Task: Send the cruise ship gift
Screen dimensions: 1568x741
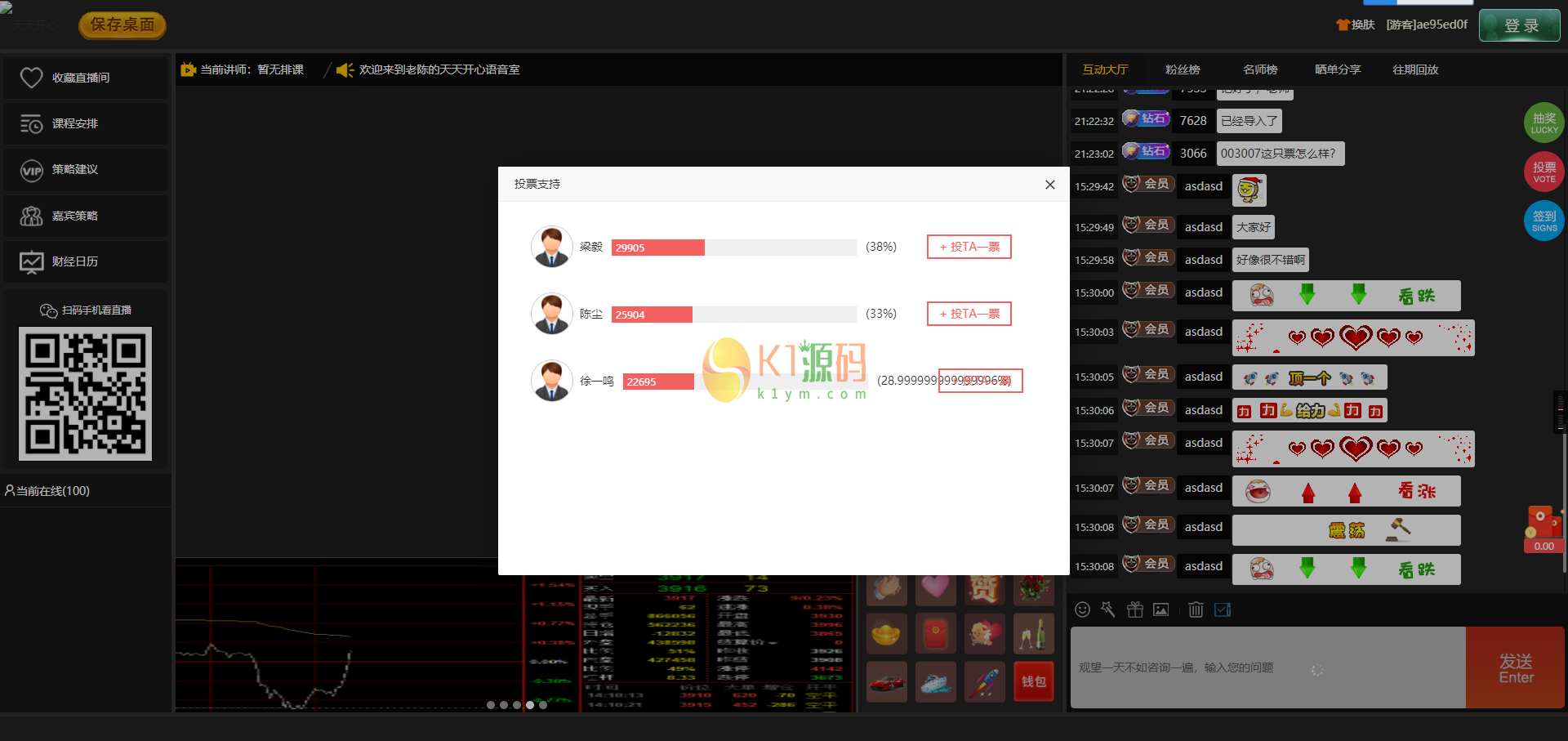Action: click(x=935, y=682)
